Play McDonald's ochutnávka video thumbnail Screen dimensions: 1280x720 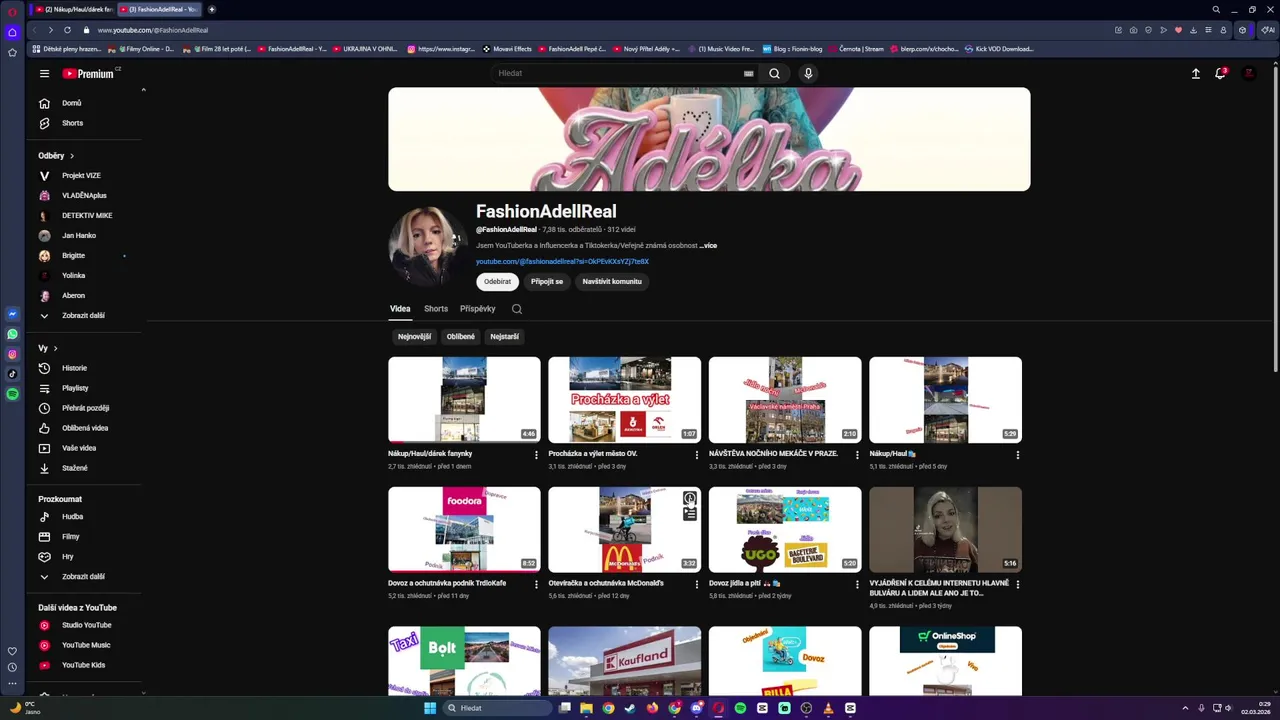coord(625,529)
